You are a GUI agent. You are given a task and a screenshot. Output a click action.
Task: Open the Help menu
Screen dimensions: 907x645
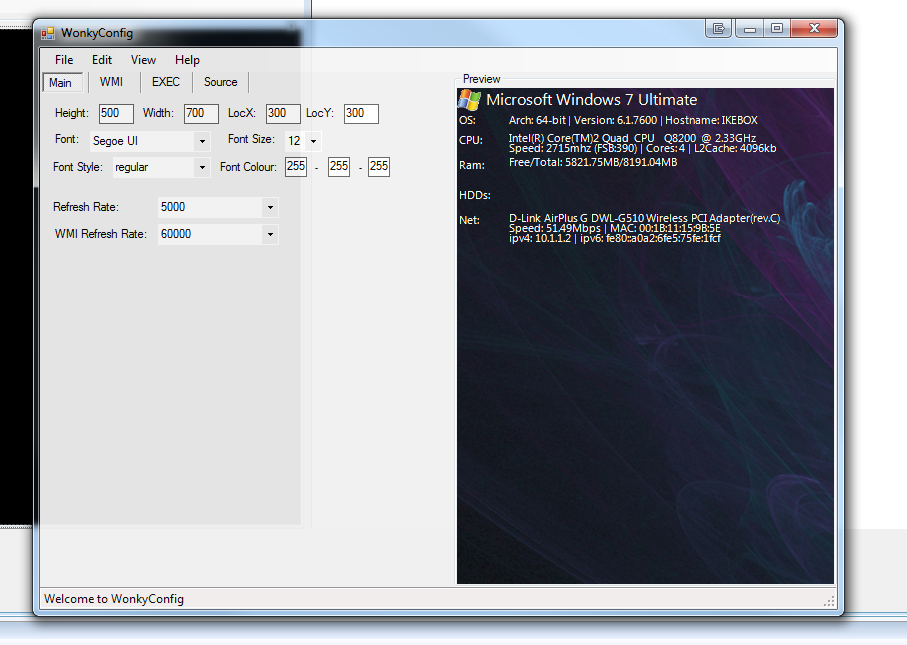coord(187,60)
